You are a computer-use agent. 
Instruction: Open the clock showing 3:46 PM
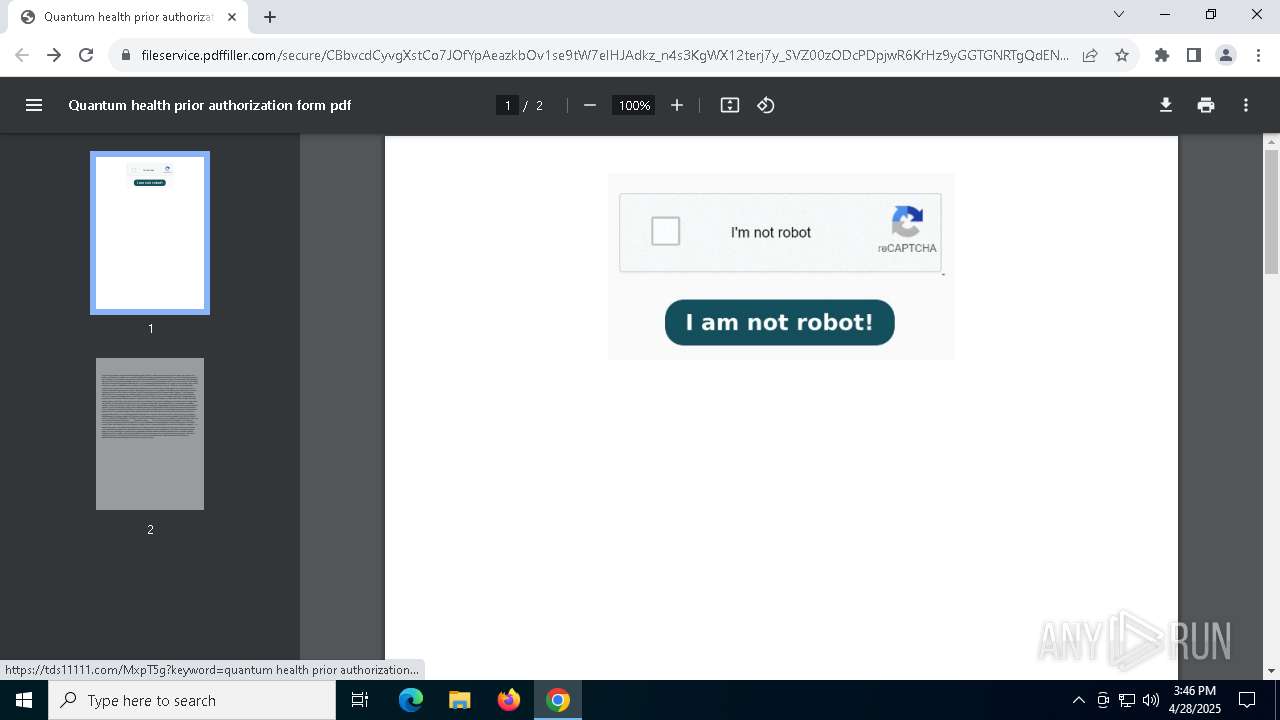[x=1194, y=700]
